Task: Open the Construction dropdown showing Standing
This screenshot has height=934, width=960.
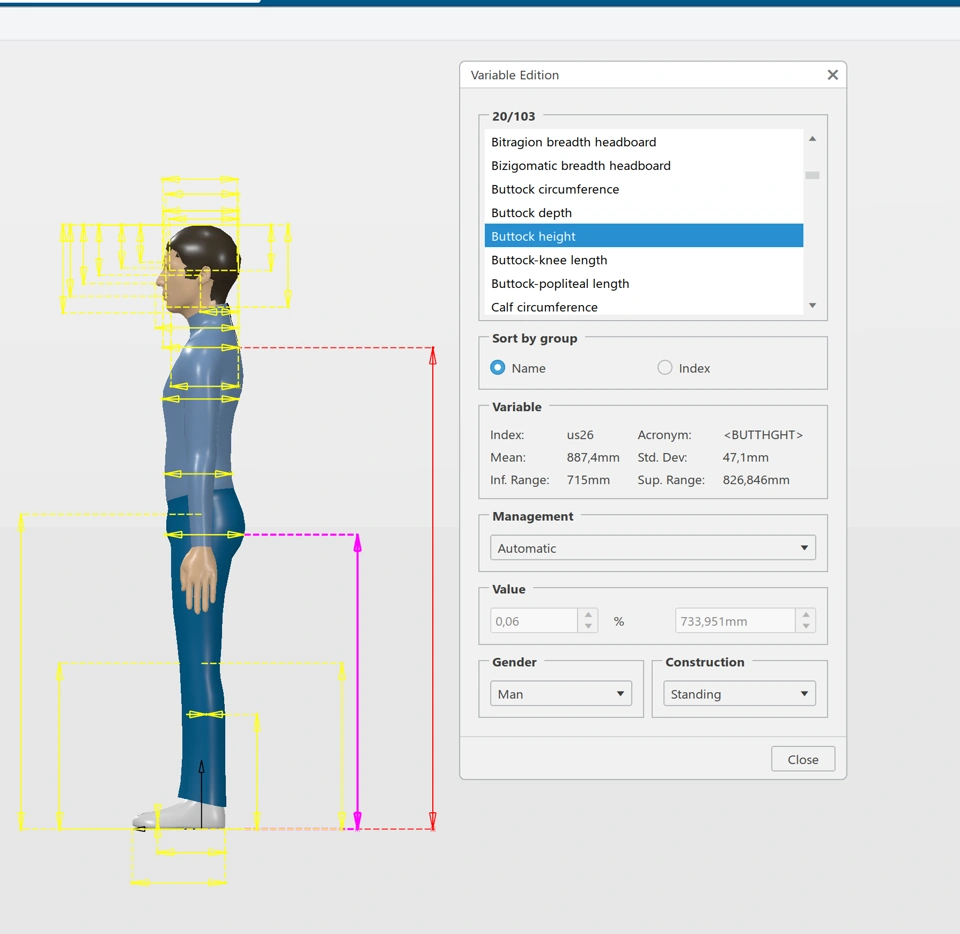Action: 739,693
